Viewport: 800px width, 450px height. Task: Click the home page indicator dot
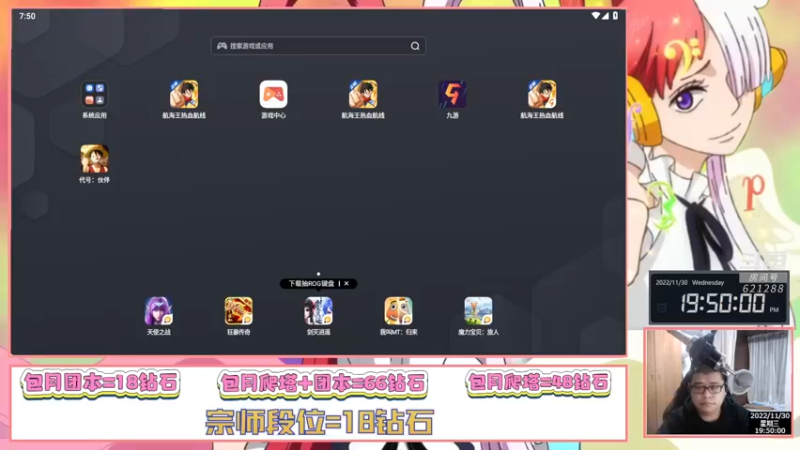318,274
